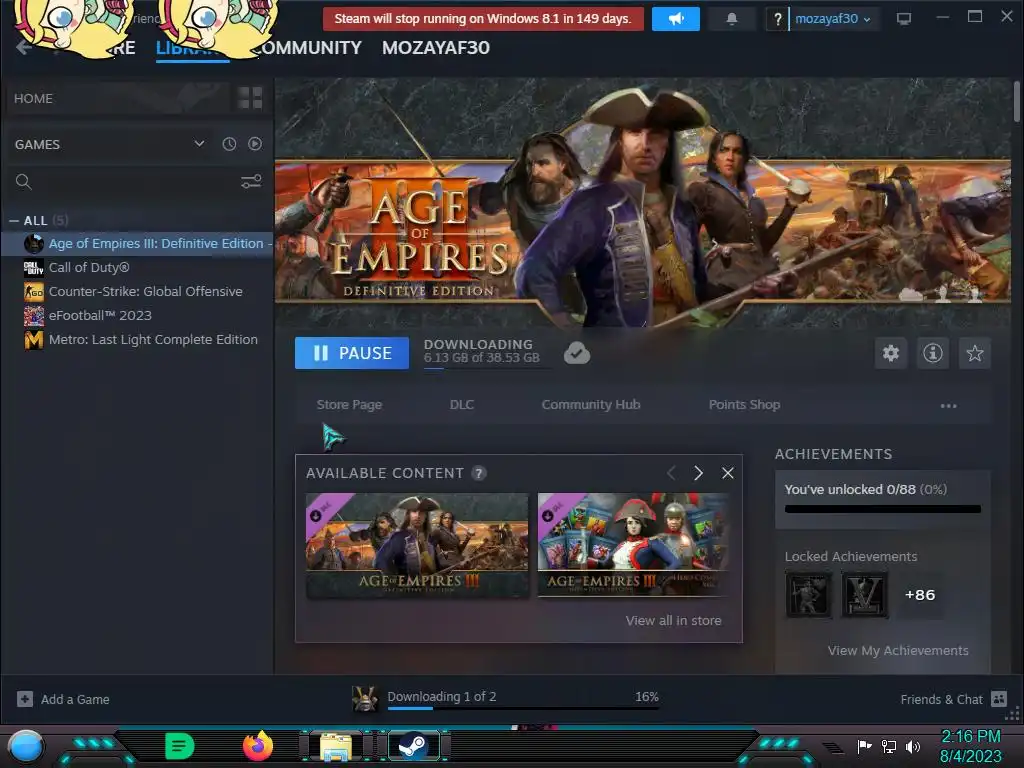Click Downloading 1 of 2 status text
The height and width of the screenshot is (768, 1024).
(441, 696)
